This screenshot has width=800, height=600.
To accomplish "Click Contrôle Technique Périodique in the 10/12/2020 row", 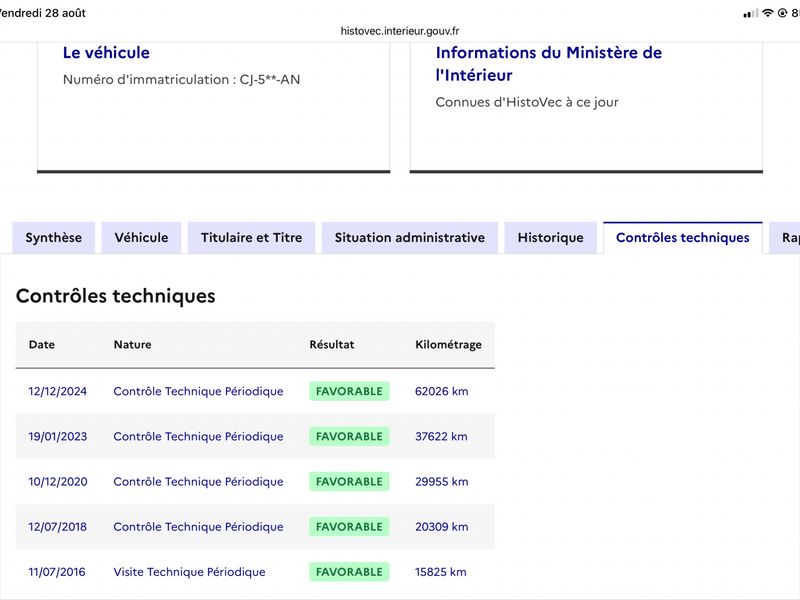I will point(198,482).
